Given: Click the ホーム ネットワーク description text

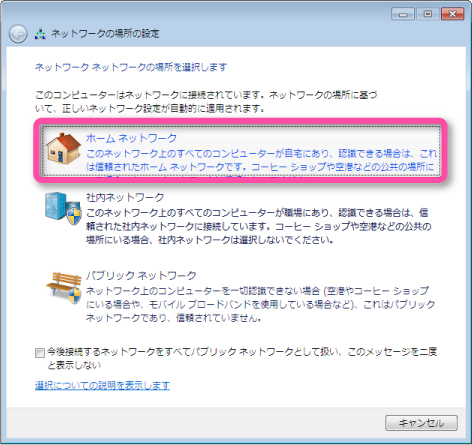Looking at the screenshot, I should (261, 160).
